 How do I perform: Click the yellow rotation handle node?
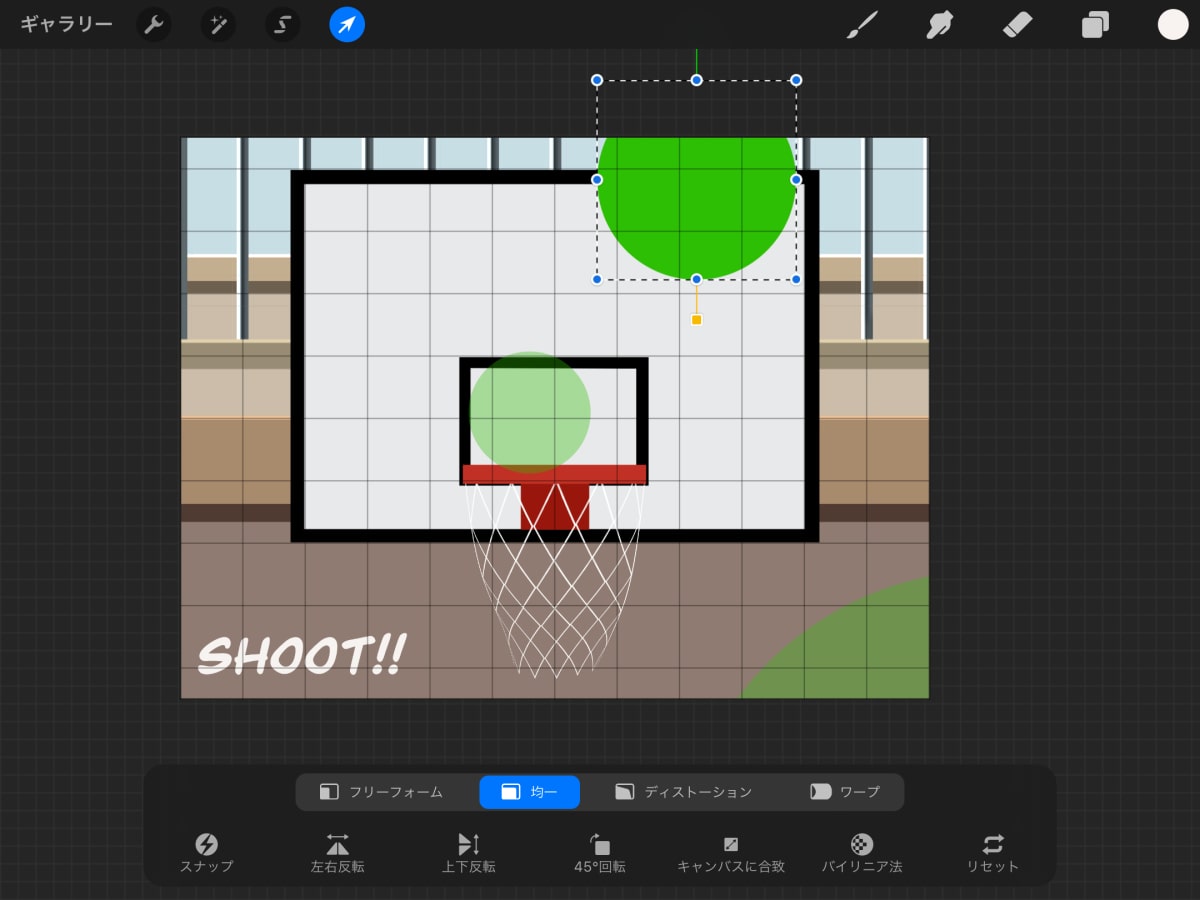coord(697,320)
